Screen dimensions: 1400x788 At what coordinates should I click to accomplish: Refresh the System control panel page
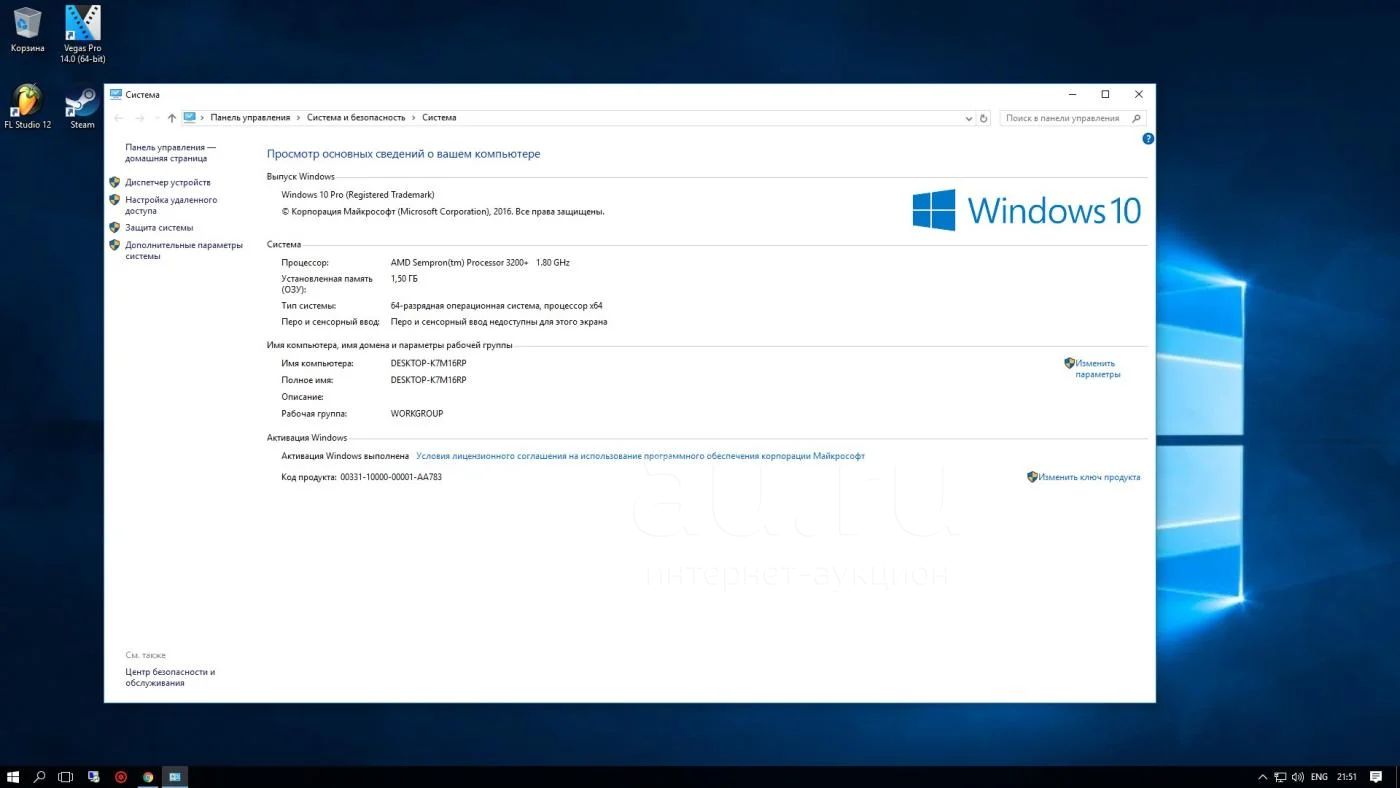[984, 118]
